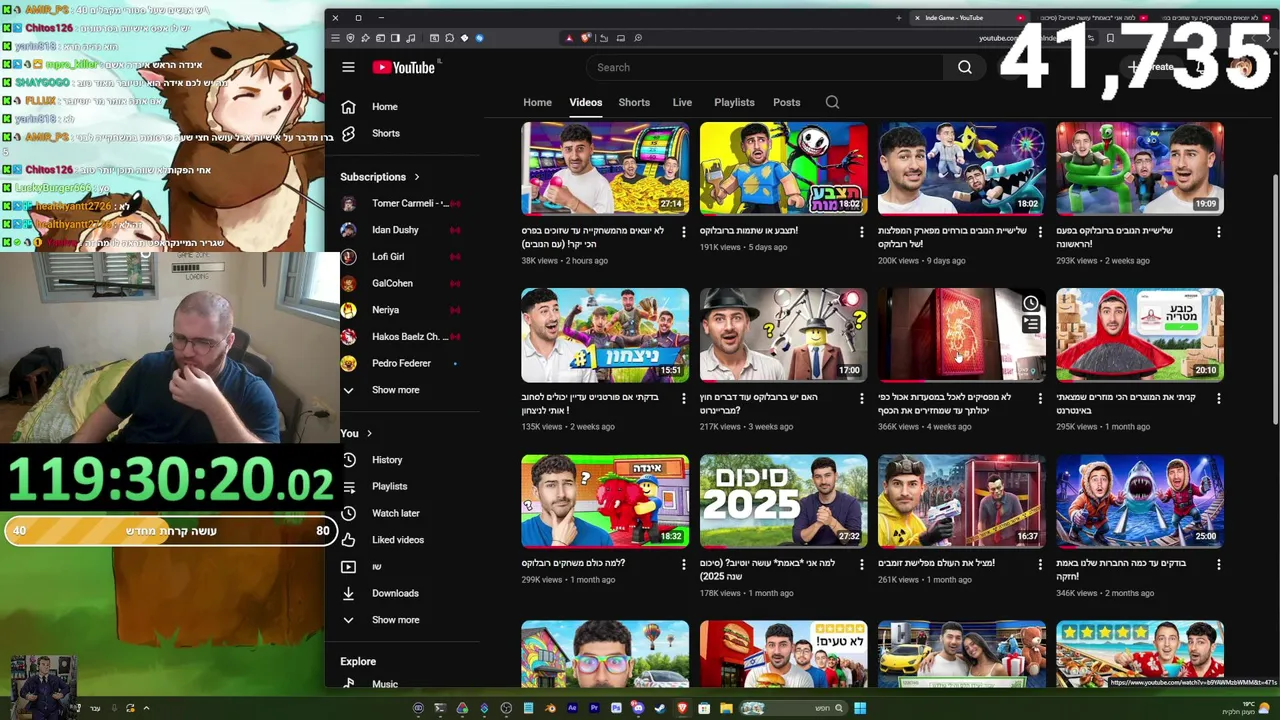This screenshot has height=720, width=1280.
Task: Switch to the channel Home tab
Action: [x=537, y=102]
